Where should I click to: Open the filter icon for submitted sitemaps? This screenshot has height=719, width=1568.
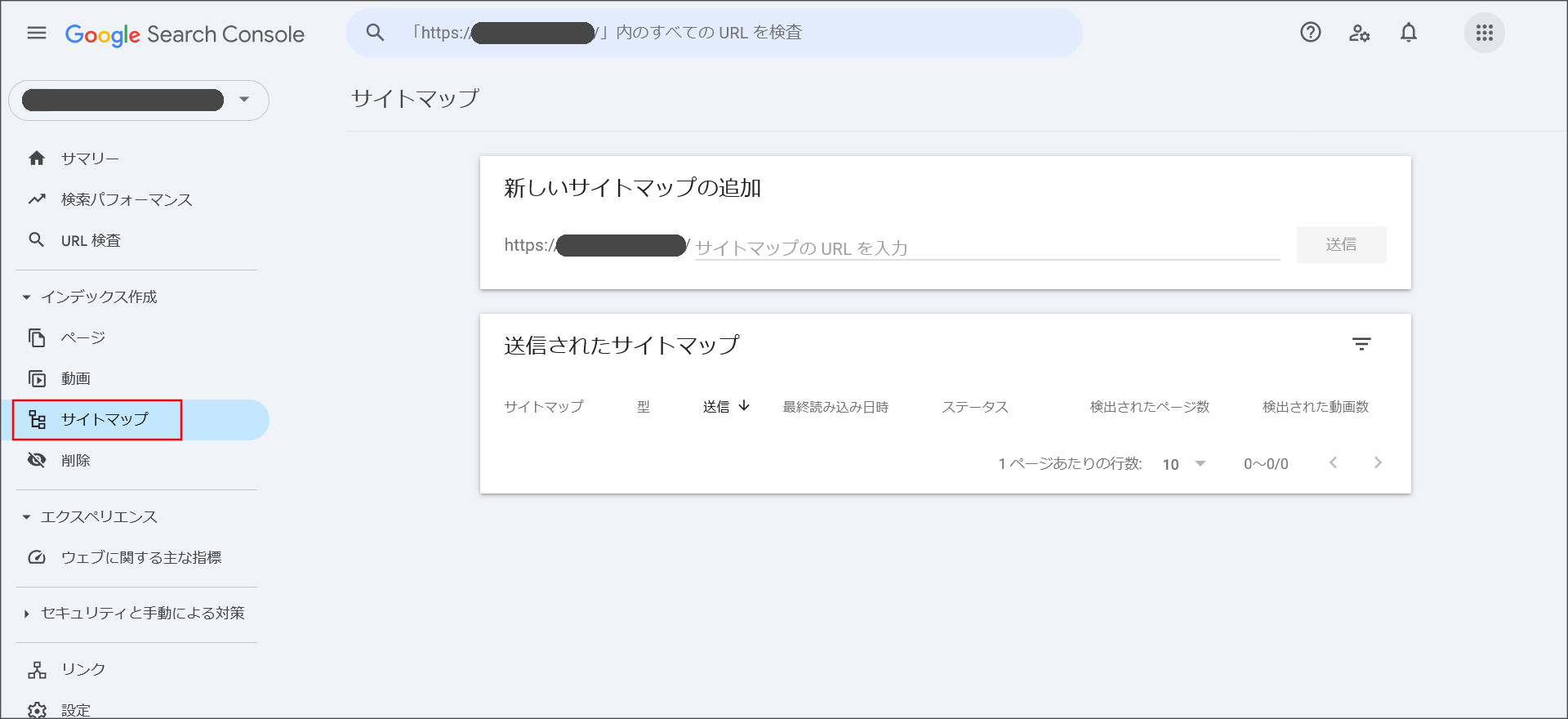(1361, 344)
